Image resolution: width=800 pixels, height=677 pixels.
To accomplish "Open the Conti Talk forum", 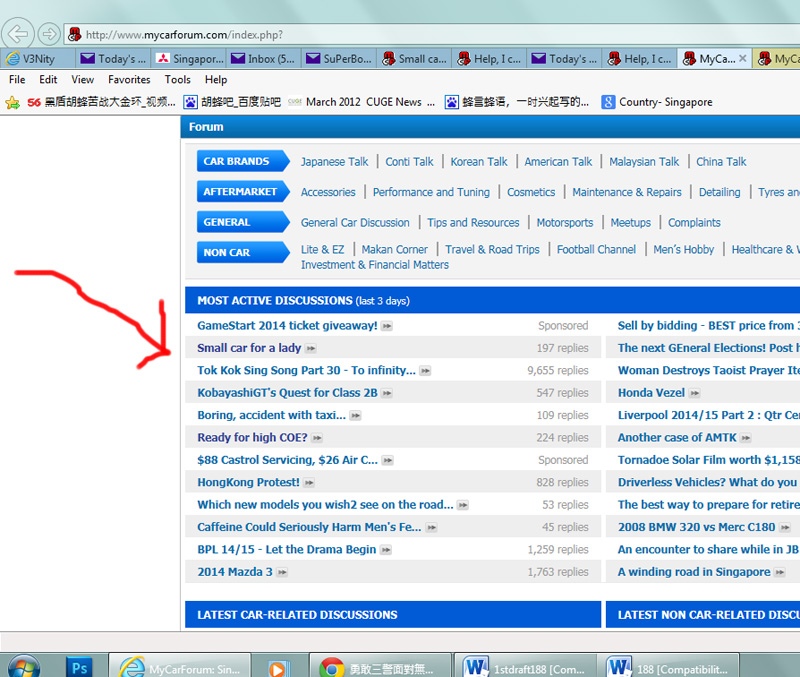I will [409, 162].
